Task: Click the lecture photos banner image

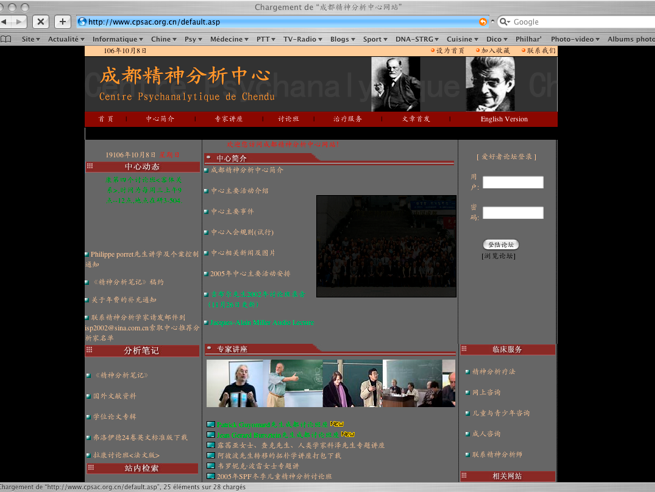Action: (x=331, y=383)
